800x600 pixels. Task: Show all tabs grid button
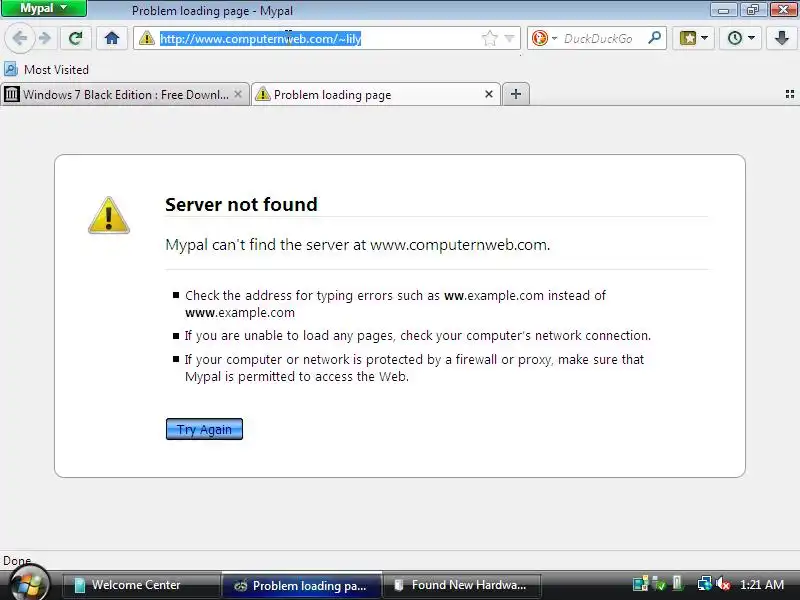click(790, 94)
